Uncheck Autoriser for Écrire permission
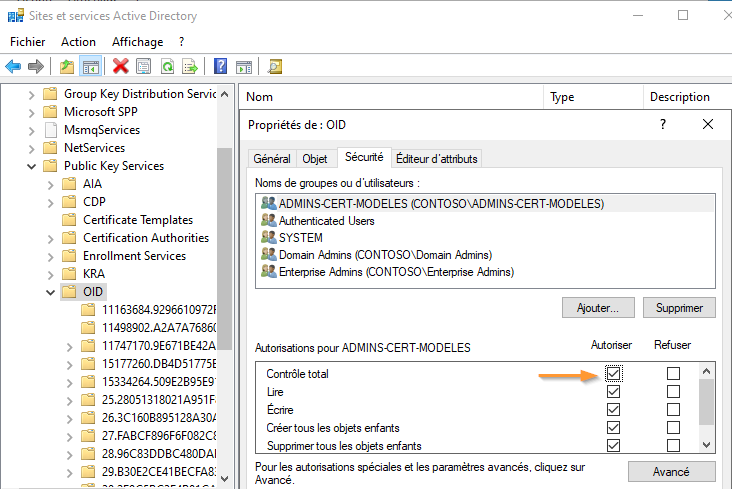This screenshot has height=489, width=732. 614,410
